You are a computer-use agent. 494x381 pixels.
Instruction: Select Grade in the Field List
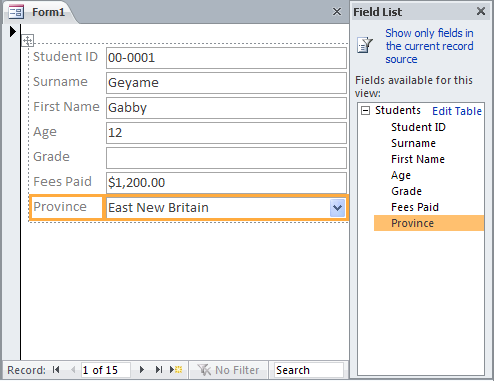click(406, 191)
